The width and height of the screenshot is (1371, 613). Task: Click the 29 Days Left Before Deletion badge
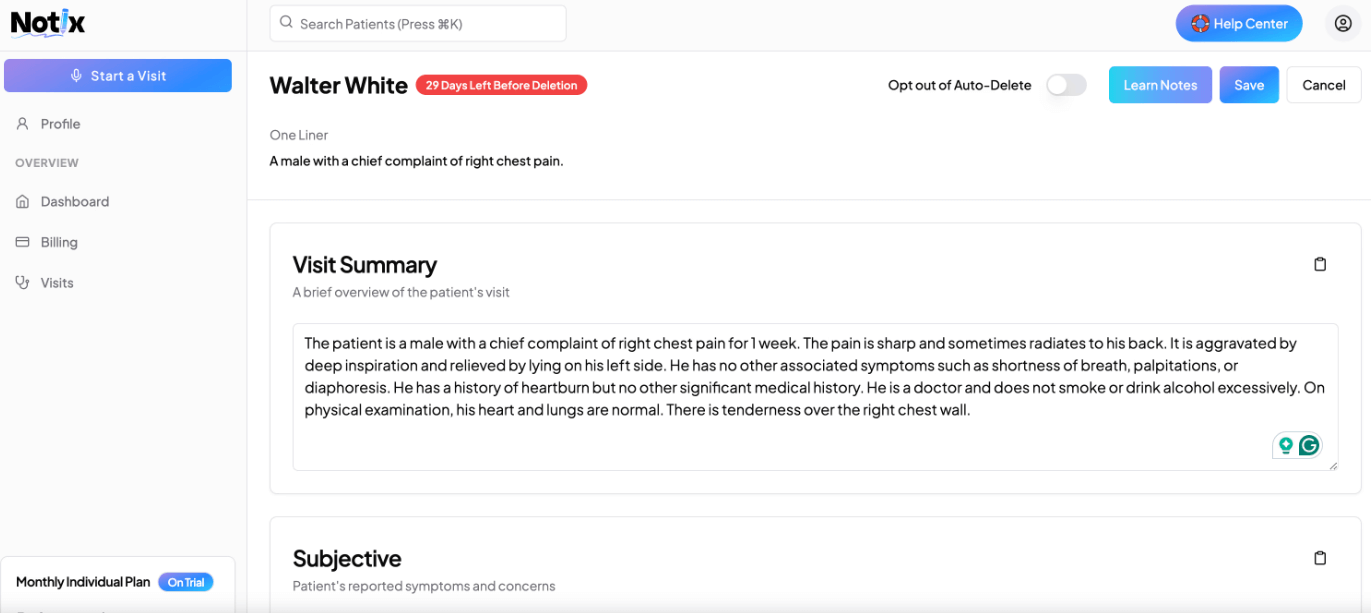(x=501, y=85)
